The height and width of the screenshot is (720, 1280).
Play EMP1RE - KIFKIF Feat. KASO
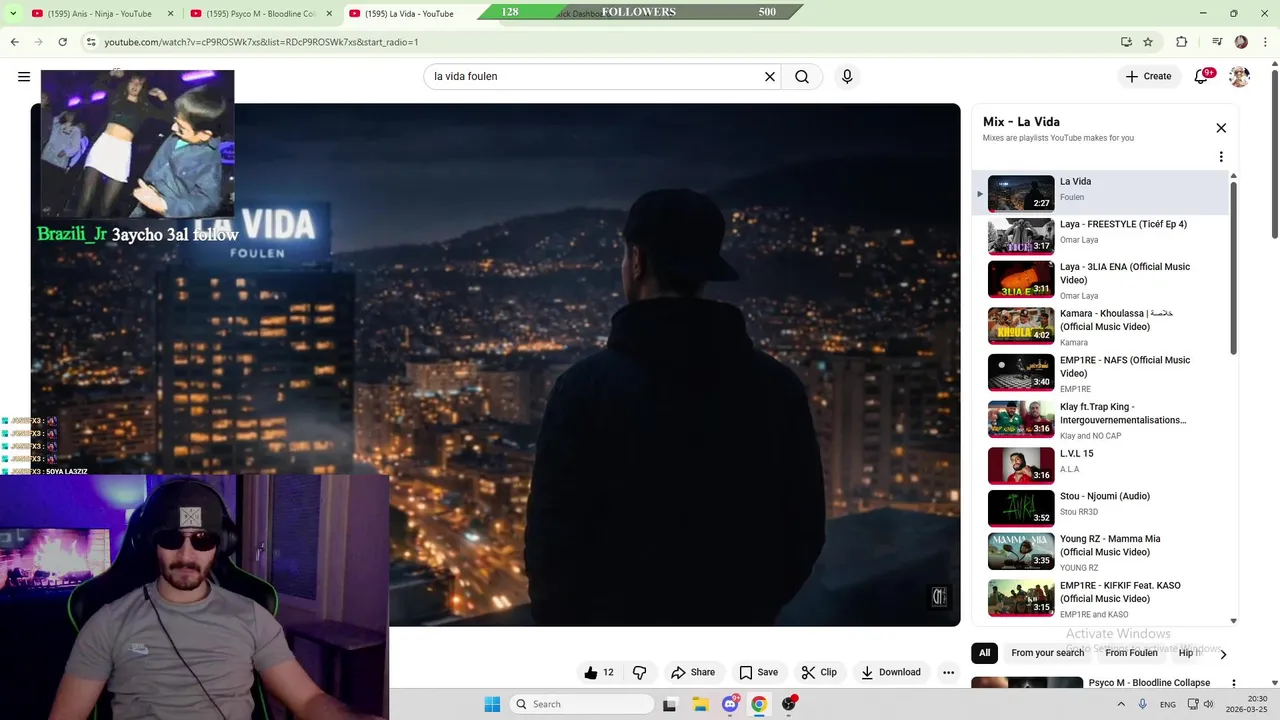coord(1100,598)
